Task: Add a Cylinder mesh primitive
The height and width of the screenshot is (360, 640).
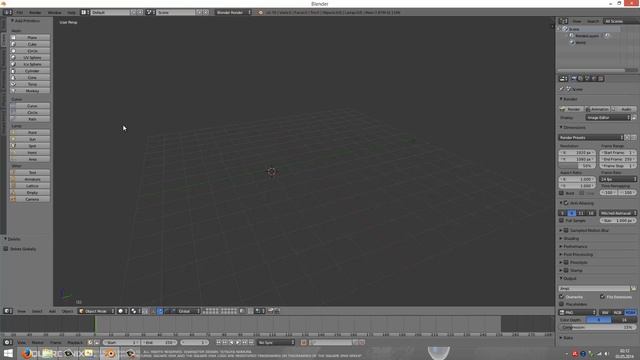Action: click(30, 71)
